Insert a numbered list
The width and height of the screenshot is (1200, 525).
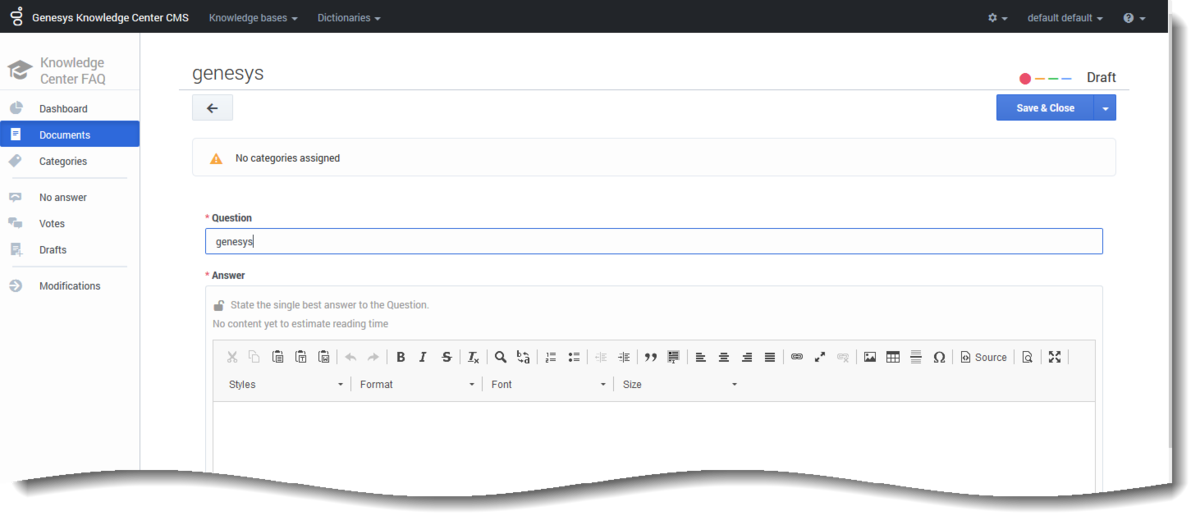[551, 357]
